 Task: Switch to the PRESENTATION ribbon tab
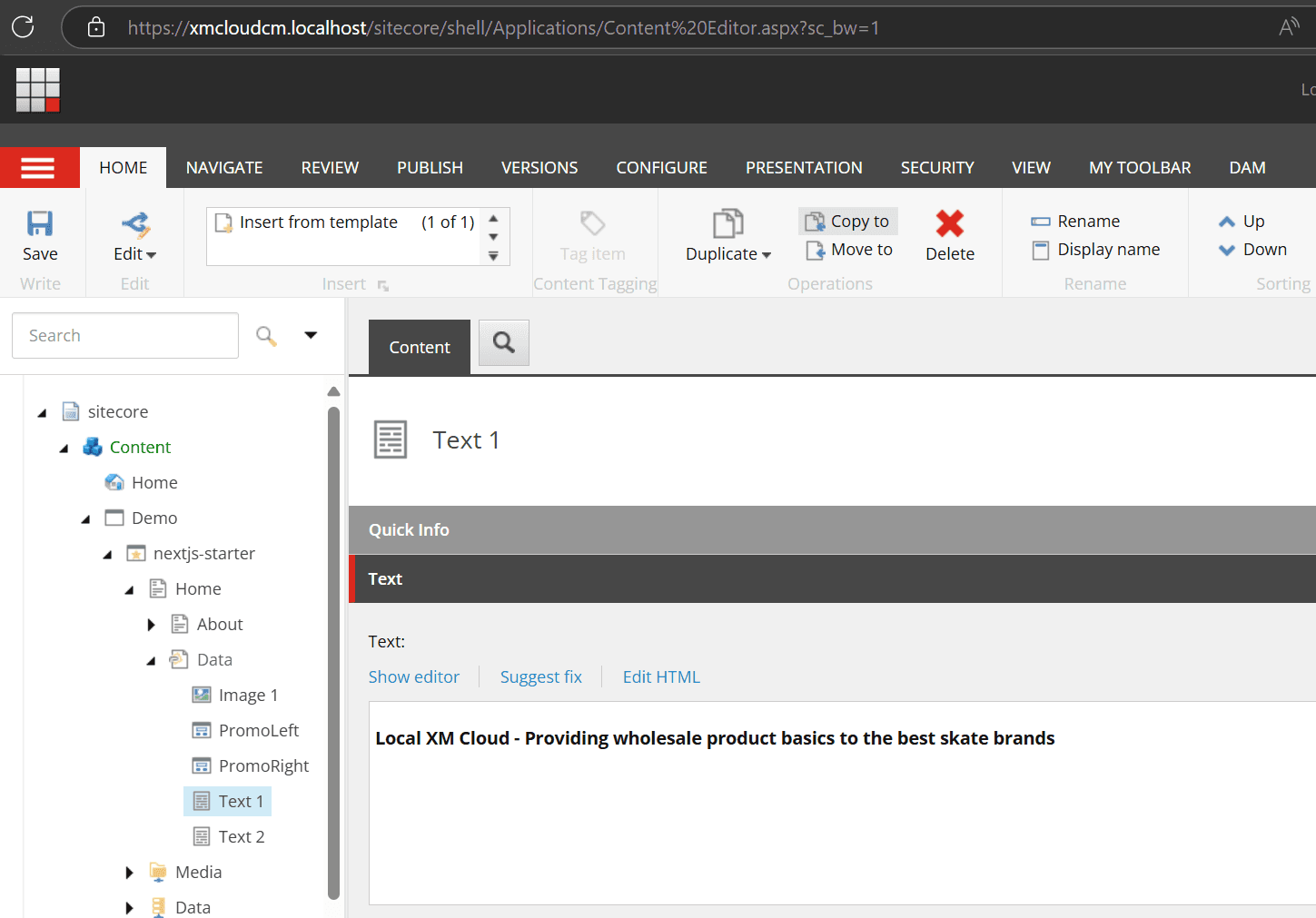pos(803,168)
